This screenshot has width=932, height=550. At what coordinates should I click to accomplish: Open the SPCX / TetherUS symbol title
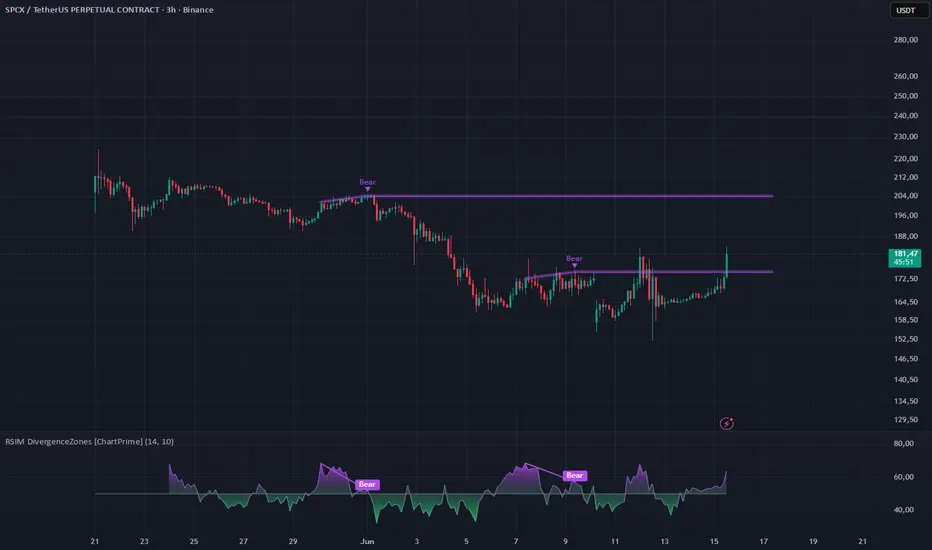[109, 10]
